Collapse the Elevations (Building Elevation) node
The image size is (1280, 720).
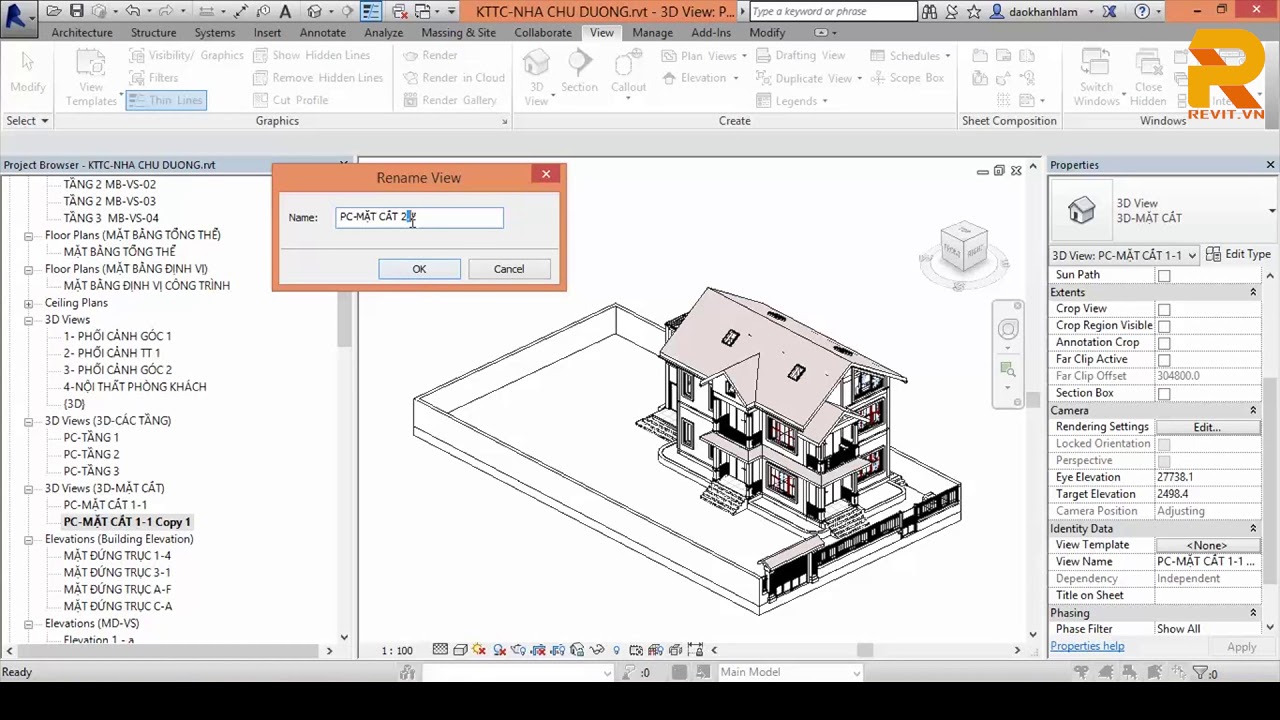point(29,539)
